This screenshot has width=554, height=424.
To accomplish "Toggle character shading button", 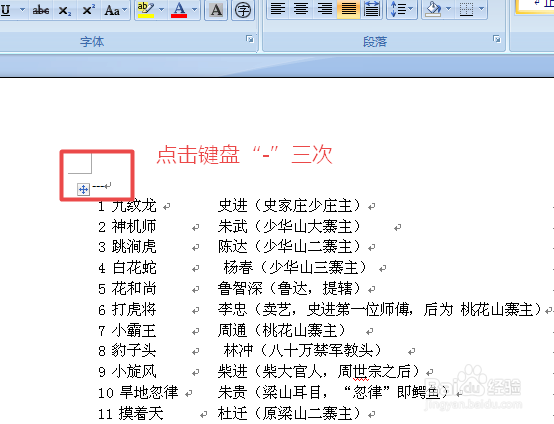I will (216, 10).
